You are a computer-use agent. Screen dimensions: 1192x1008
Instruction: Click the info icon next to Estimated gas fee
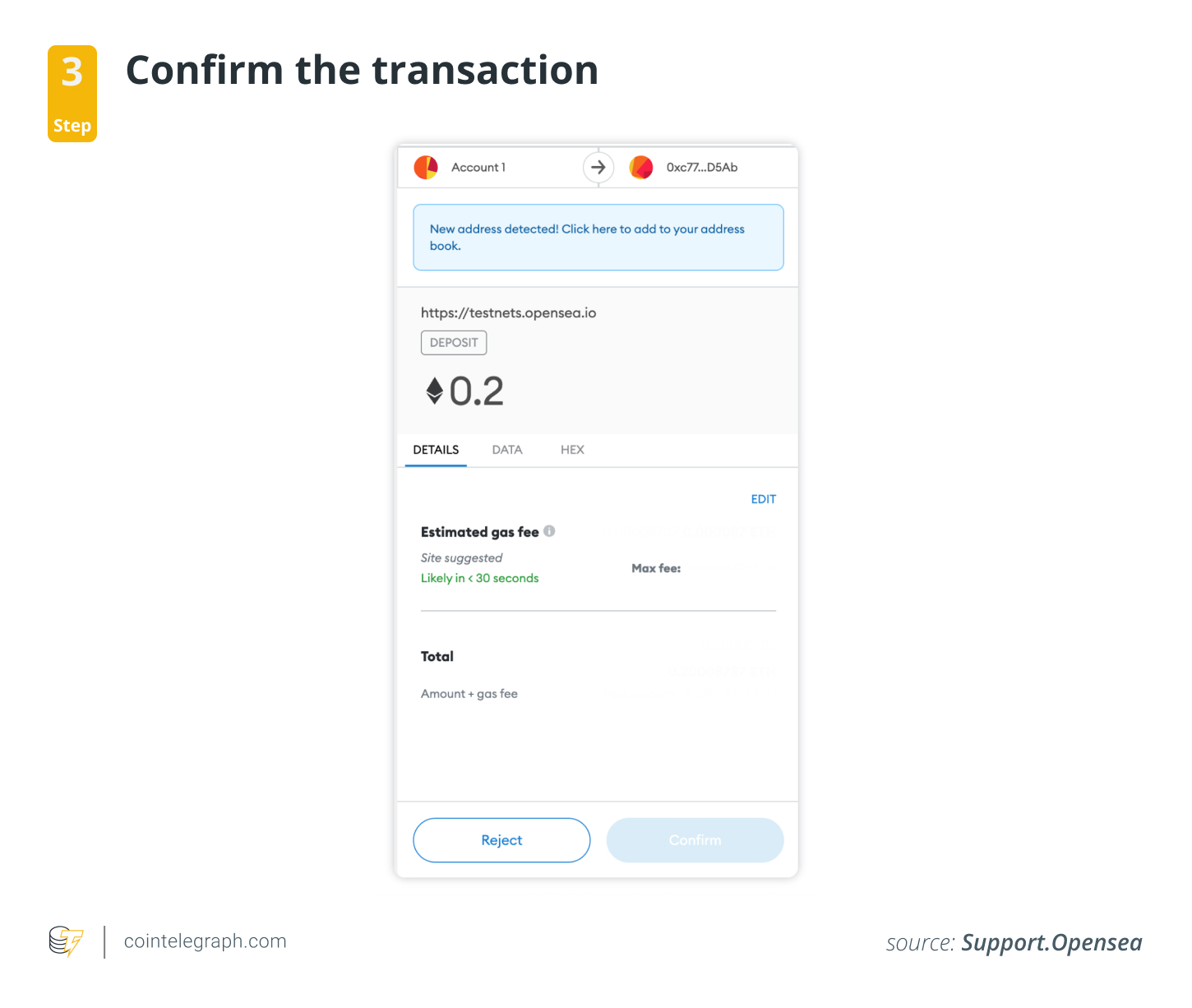(x=549, y=531)
